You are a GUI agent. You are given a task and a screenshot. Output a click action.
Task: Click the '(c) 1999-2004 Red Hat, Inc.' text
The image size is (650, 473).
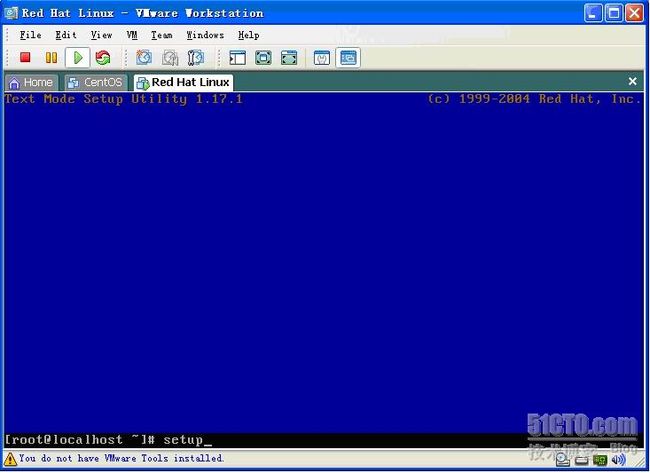[x=534, y=99]
